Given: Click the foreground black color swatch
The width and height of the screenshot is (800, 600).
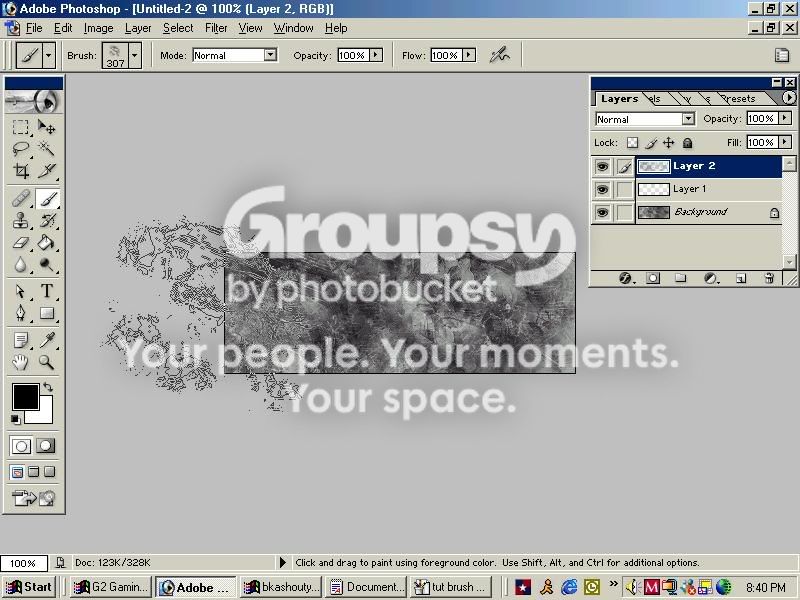Looking at the screenshot, I should tap(26, 396).
